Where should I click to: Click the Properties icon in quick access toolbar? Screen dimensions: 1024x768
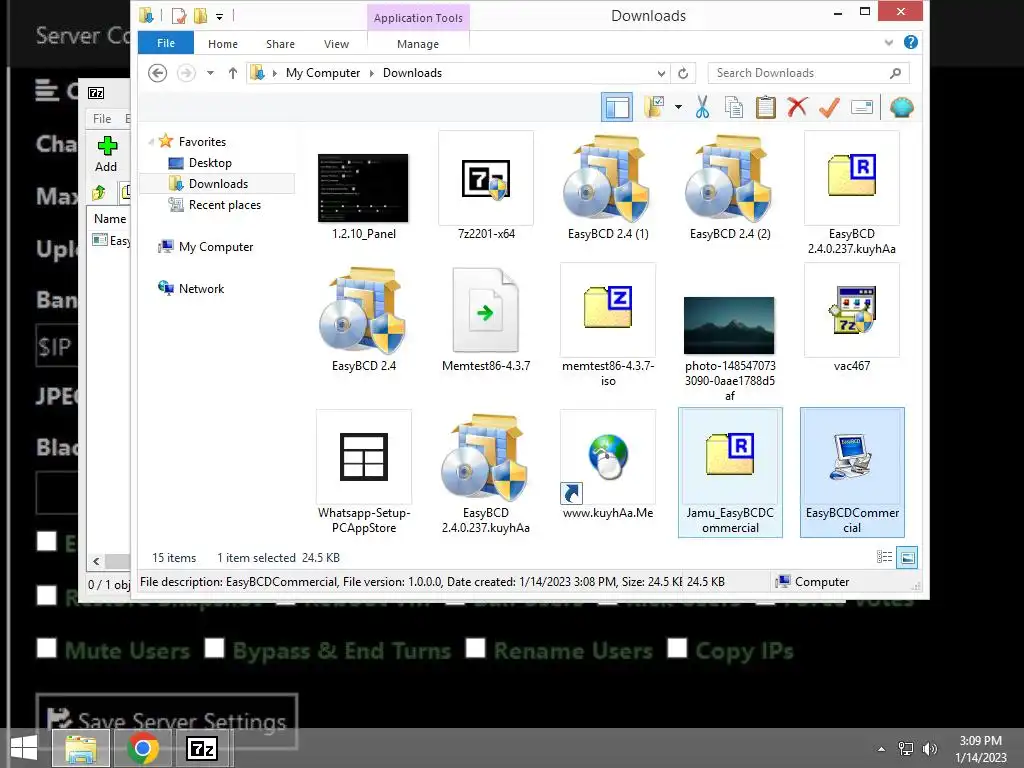tap(179, 16)
